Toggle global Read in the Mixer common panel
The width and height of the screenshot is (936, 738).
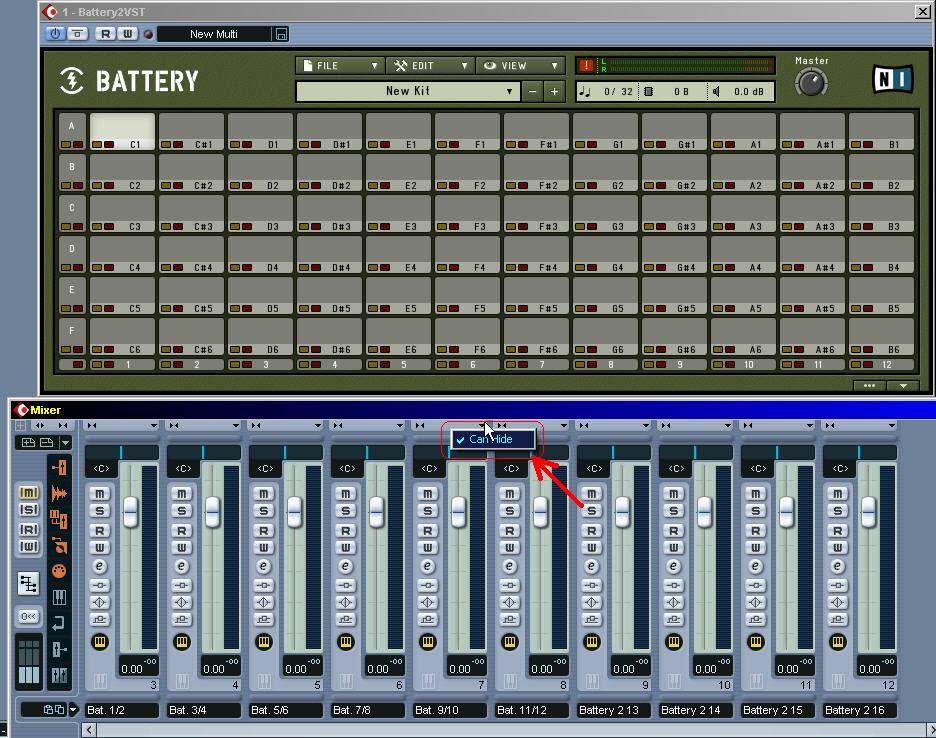point(29,529)
